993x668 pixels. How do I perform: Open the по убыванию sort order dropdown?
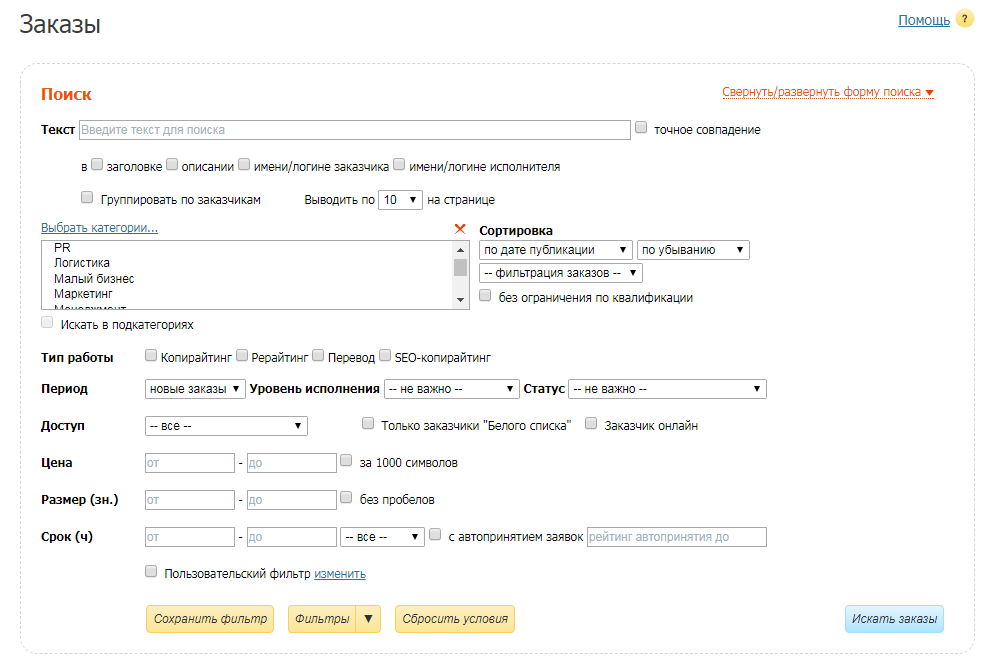click(693, 250)
